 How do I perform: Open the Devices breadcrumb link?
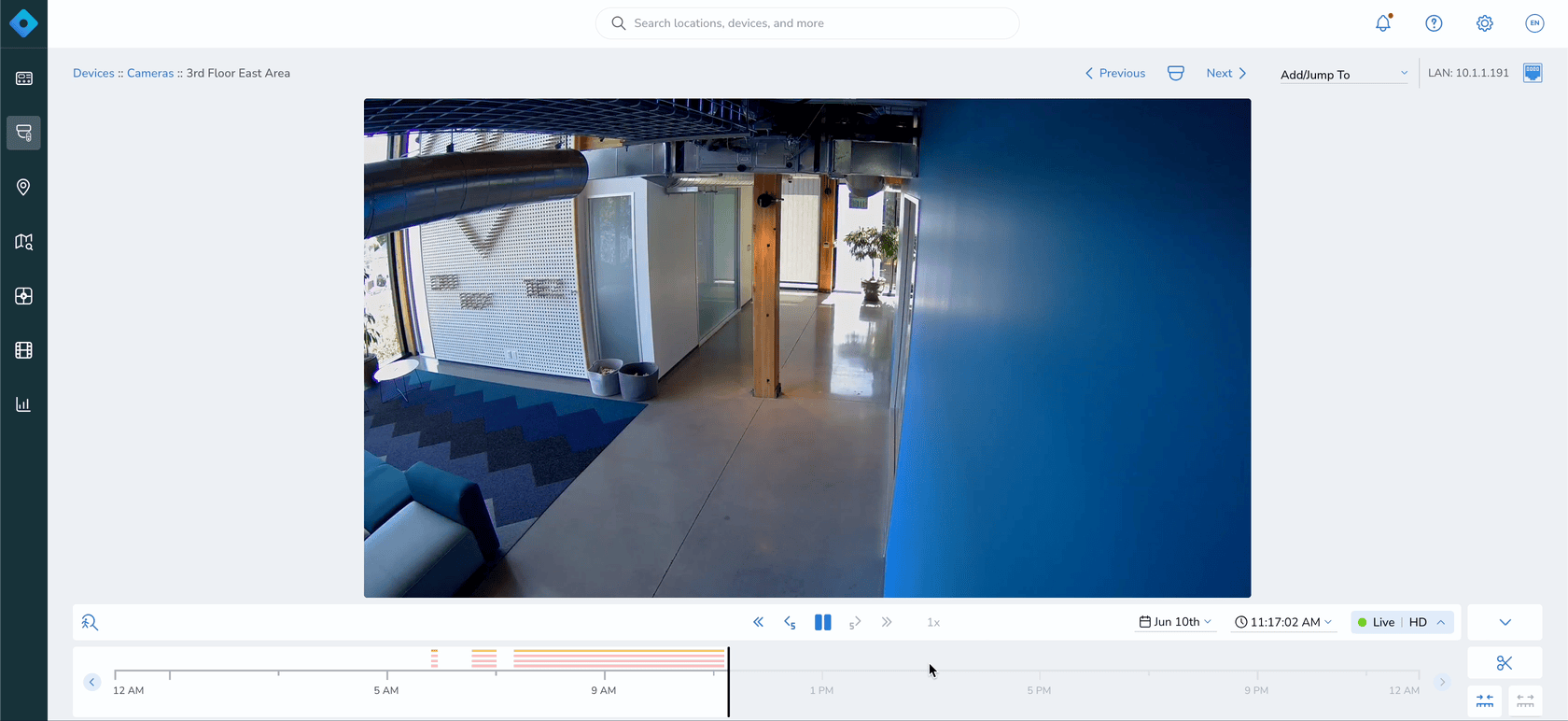click(x=93, y=73)
